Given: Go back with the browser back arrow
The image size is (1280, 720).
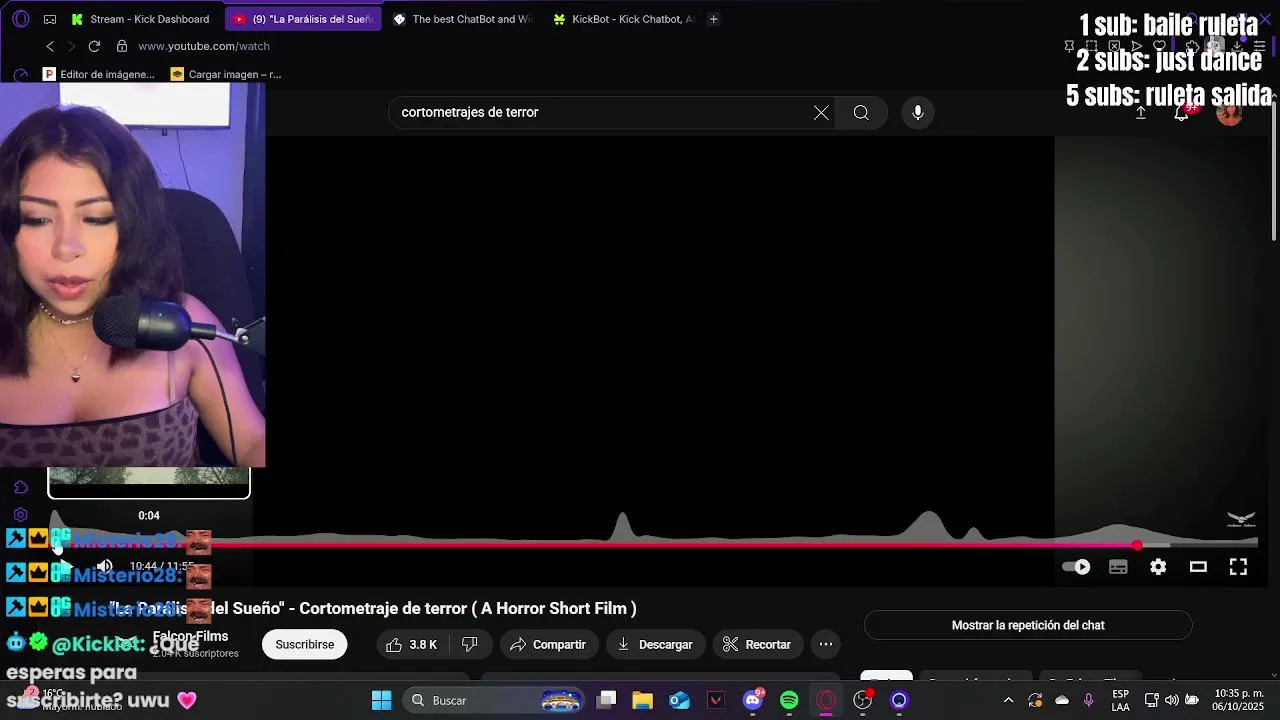Looking at the screenshot, I should pos(50,46).
